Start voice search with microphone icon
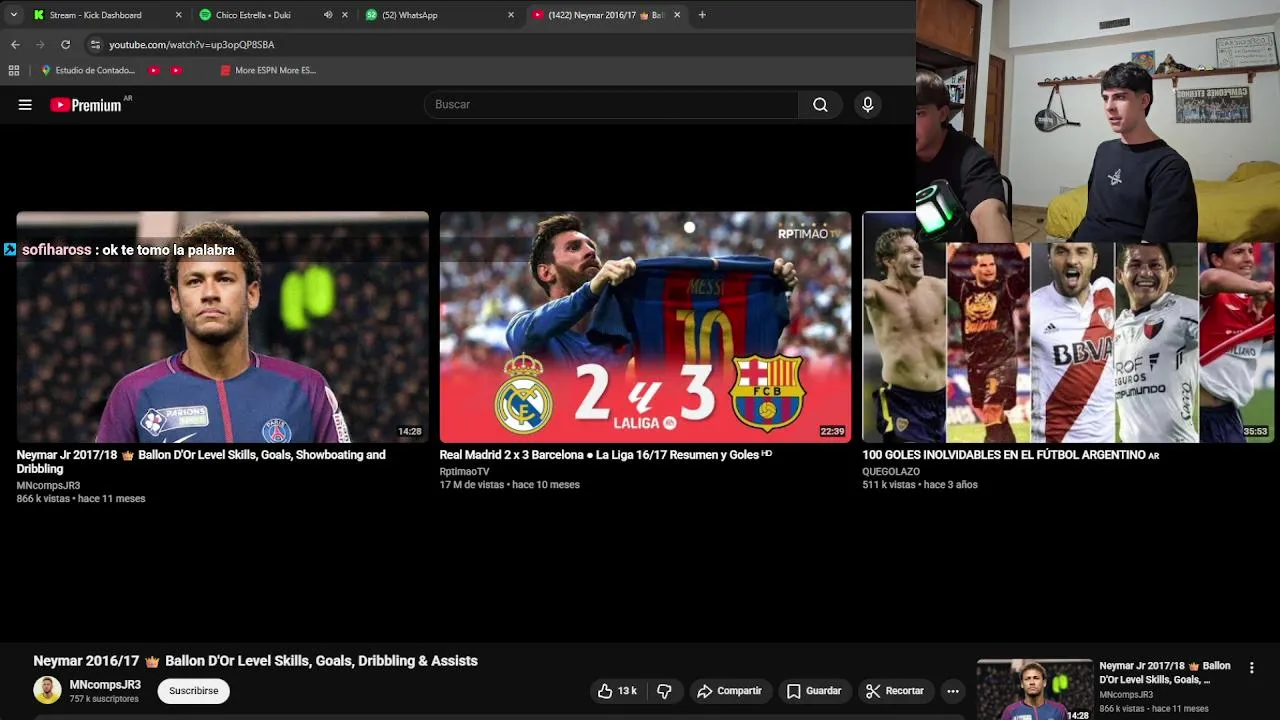The width and height of the screenshot is (1280, 720). click(867, 104)
